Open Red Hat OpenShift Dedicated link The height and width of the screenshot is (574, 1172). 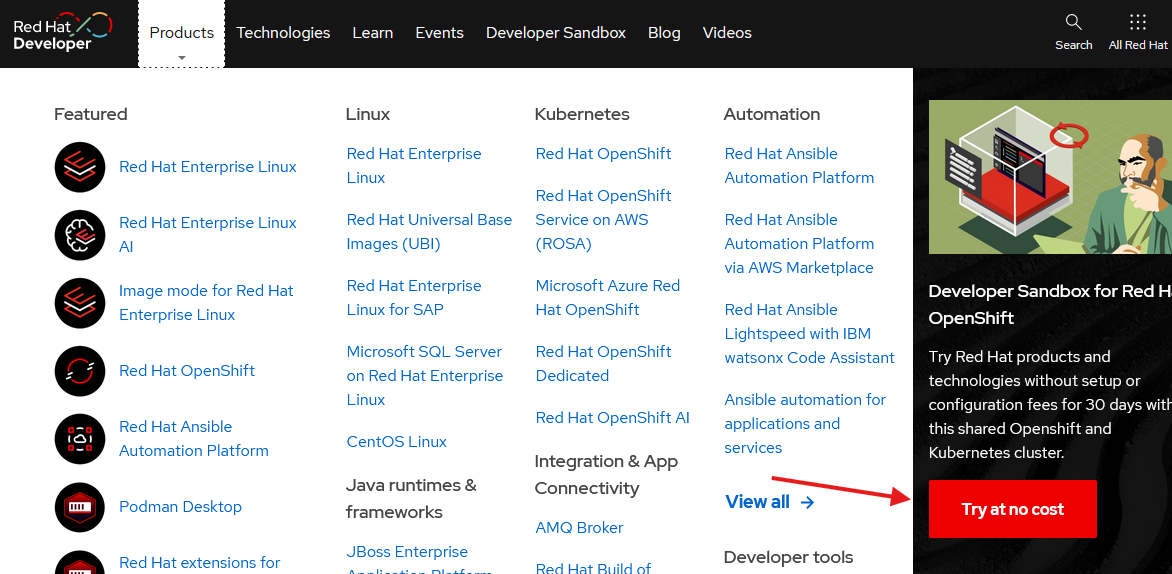[603, 363]
